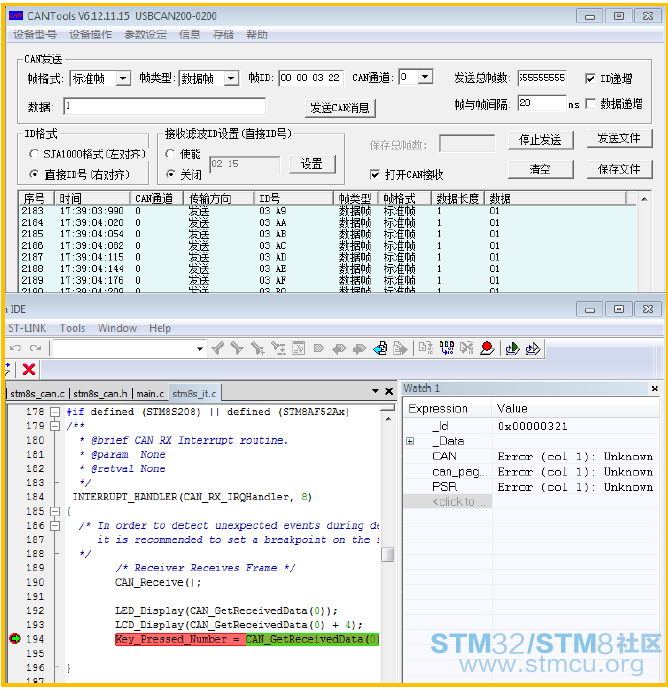Enable the 数据递增 checkbox

(590, 104)
